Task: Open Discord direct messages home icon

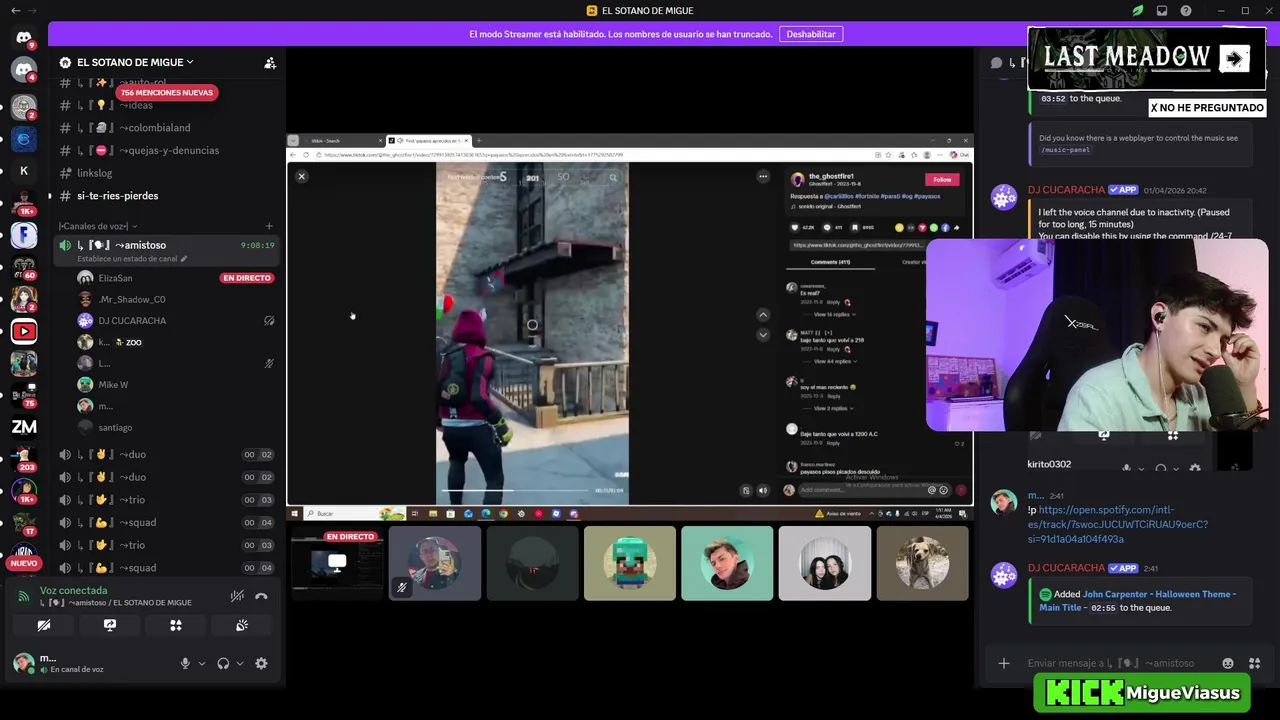Action: tap(24, 38)
